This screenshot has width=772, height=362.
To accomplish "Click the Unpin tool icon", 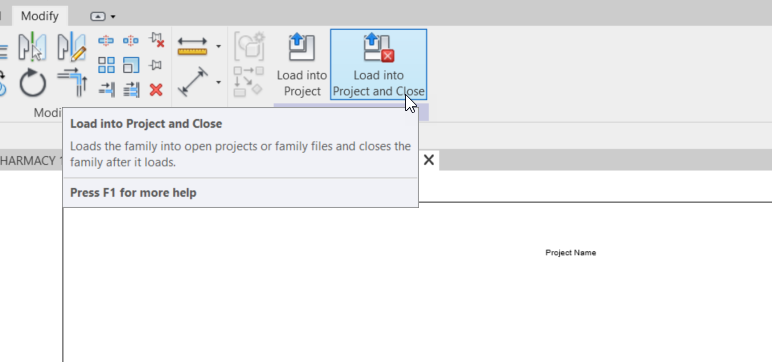I will [x=156, y=40].
